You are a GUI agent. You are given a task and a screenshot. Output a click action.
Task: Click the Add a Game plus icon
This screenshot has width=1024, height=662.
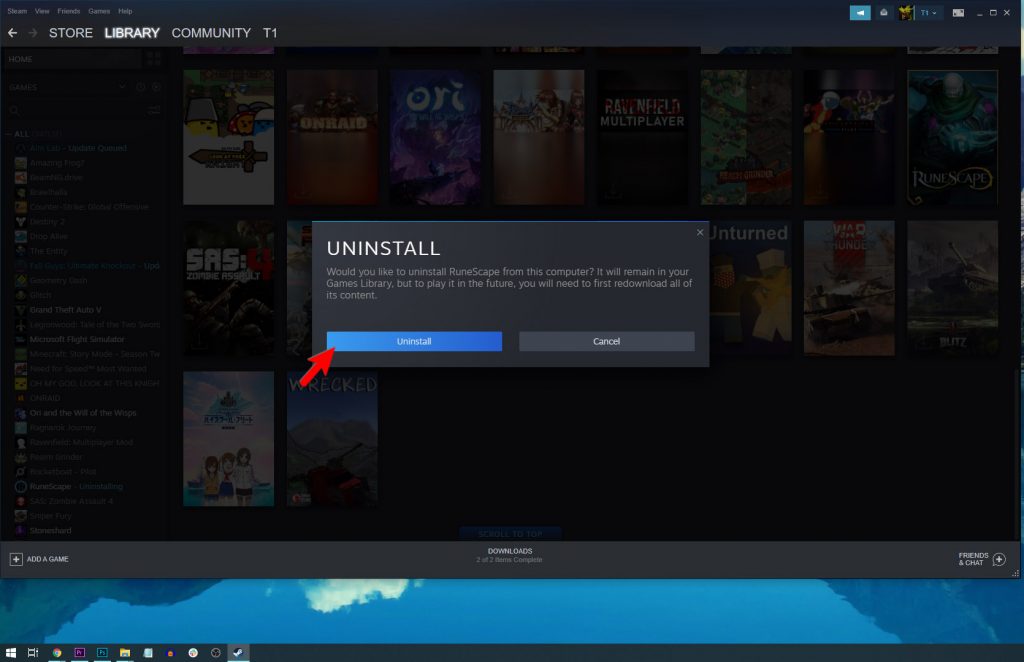click(16, 559)
